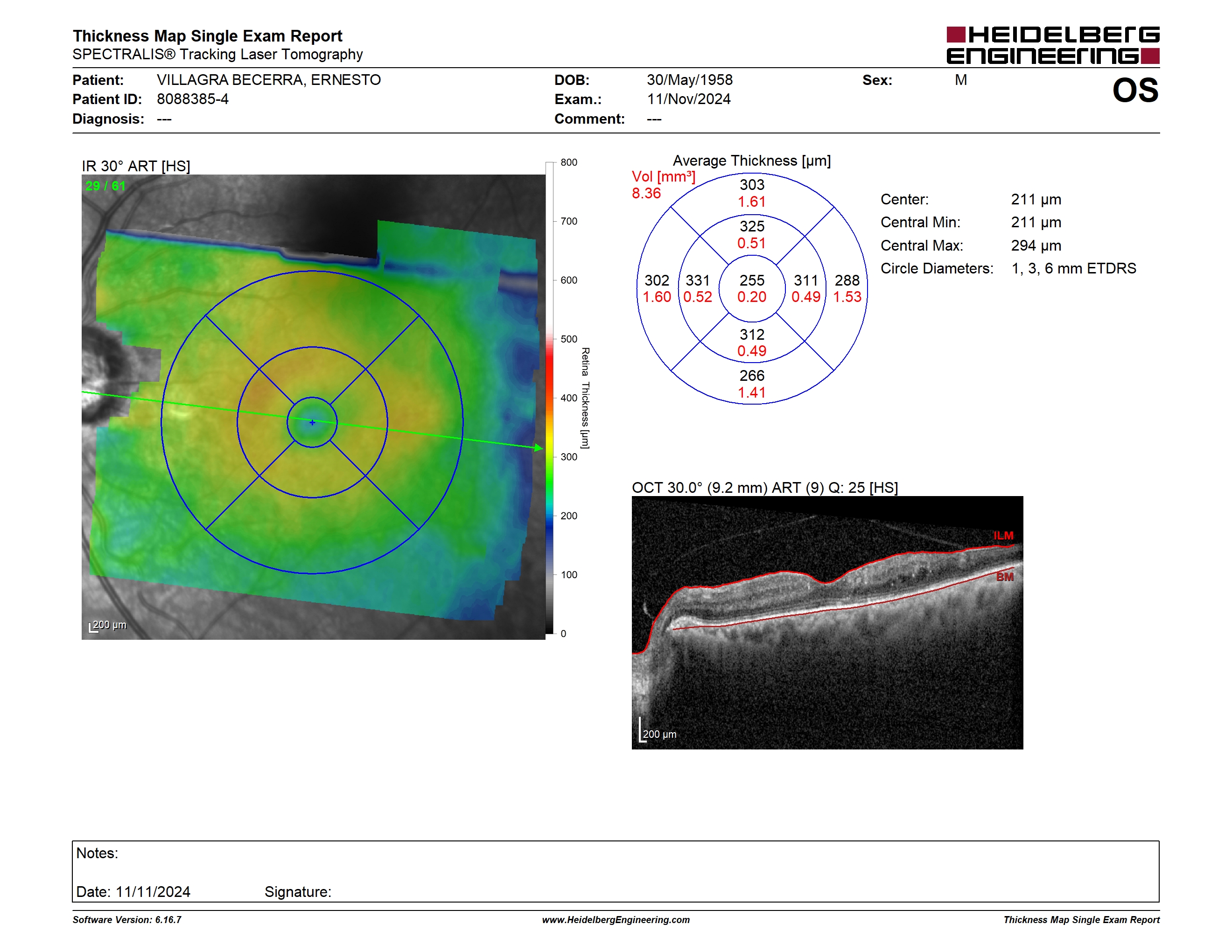Click the outer inferior thickness value 266
Screen dimensions: 1232x952
pos(752,376)
